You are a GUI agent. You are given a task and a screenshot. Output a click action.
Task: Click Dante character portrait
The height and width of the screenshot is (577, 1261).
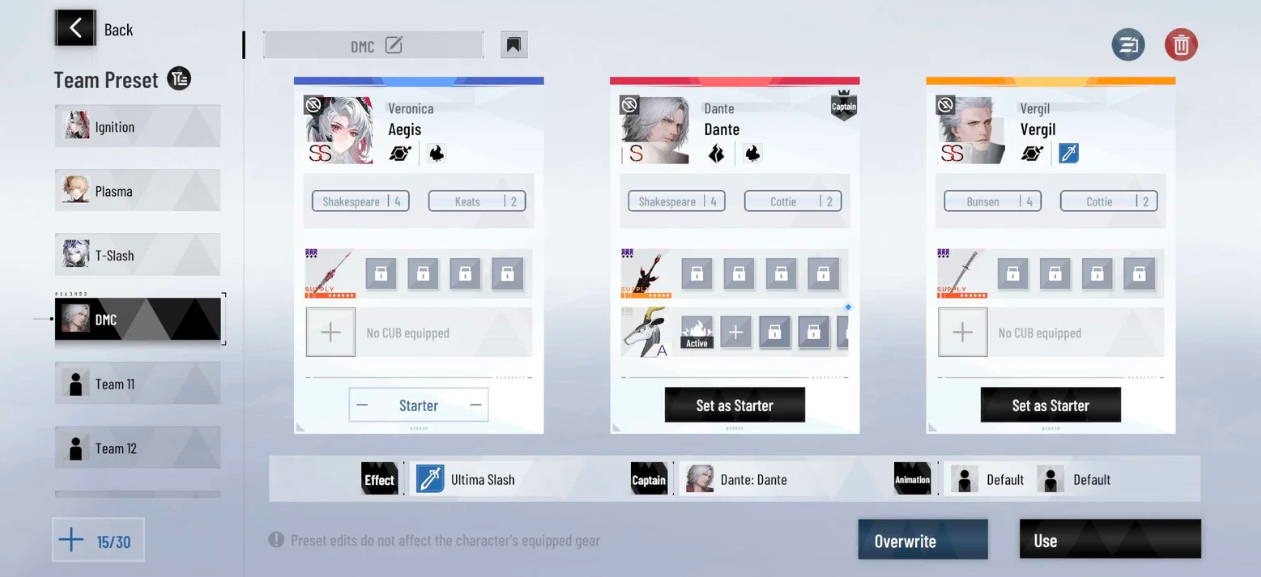[654, 130]
